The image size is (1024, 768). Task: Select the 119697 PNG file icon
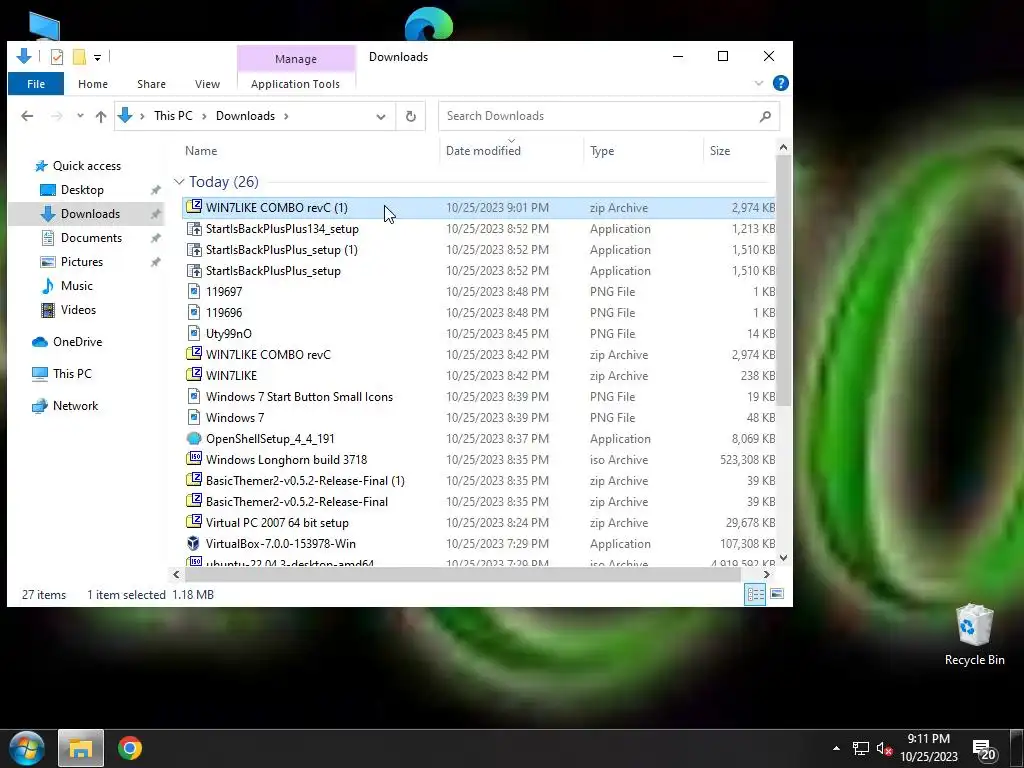[194, 291]
